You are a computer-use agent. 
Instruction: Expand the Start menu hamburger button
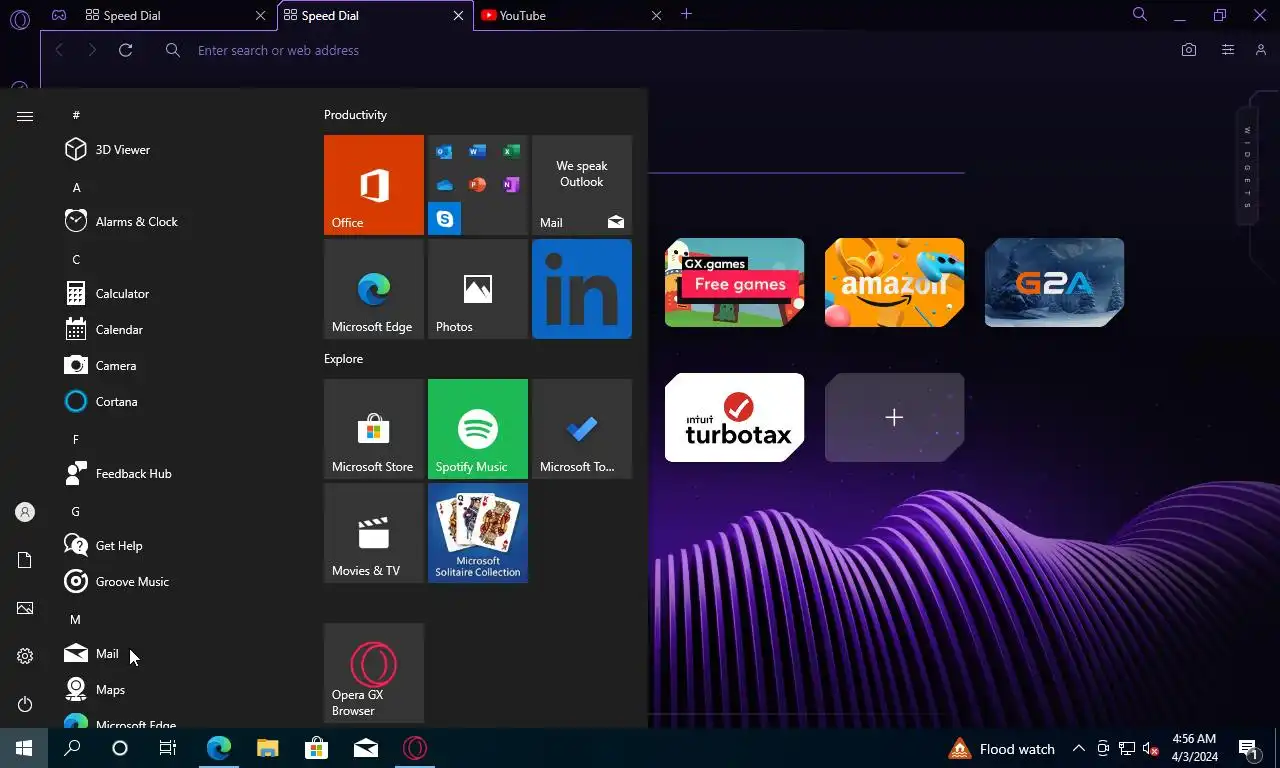25,116
